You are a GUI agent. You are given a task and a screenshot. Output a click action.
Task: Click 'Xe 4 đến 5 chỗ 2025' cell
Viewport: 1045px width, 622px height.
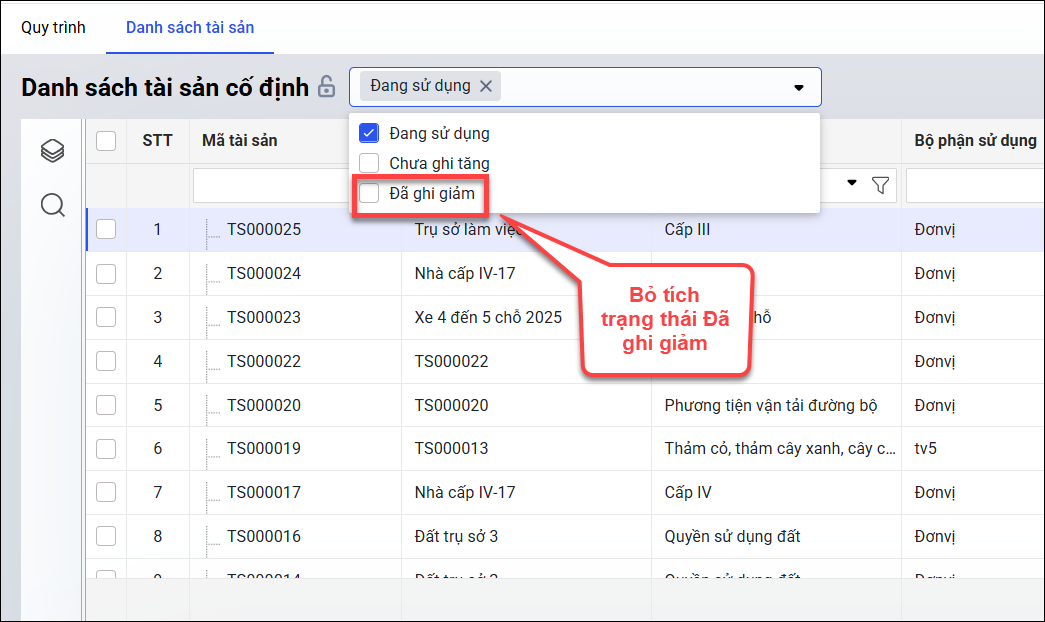(x=489, y=317)
